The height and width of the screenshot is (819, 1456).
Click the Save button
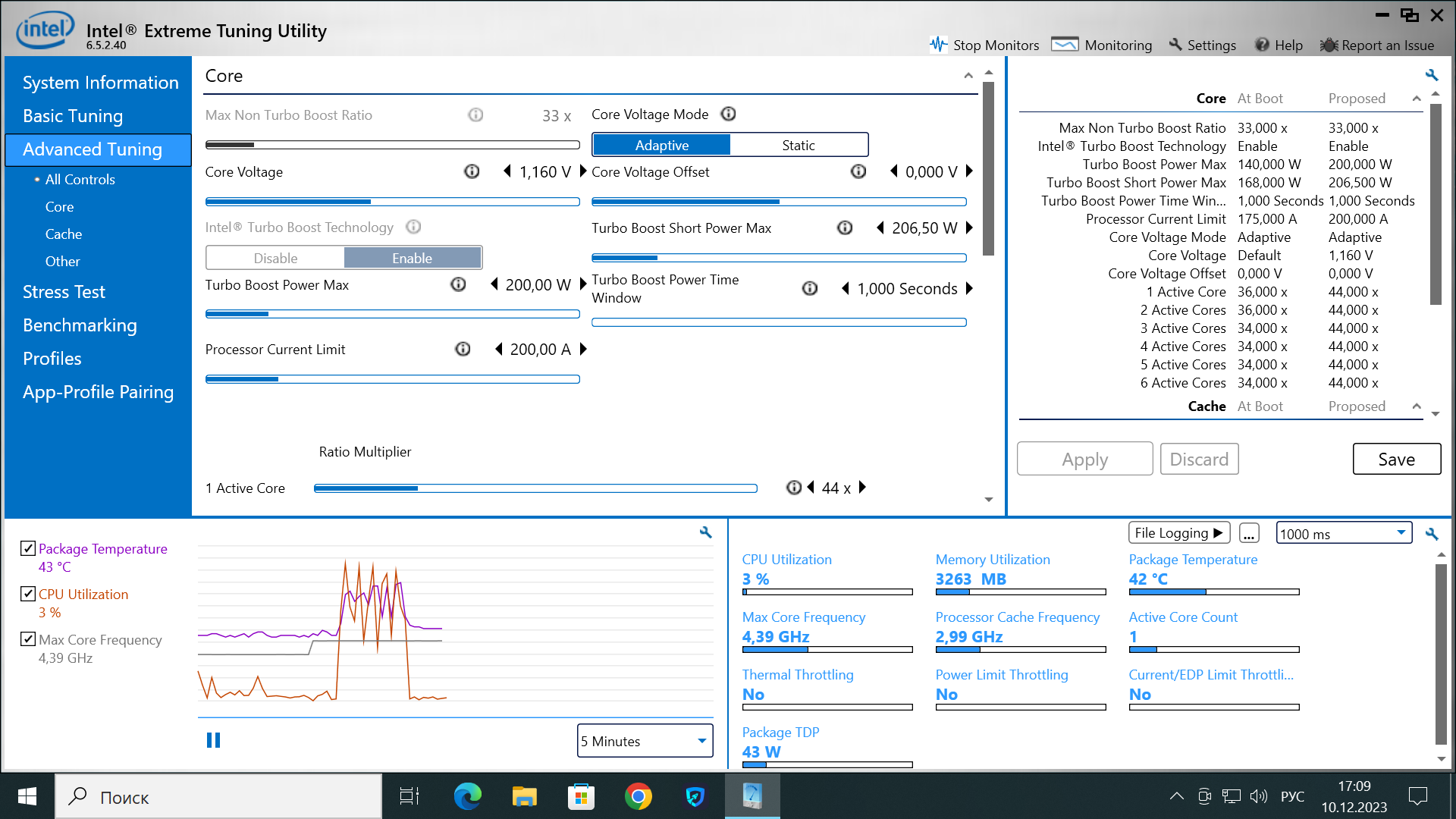pyautogui.click(x=1396, y=459)
